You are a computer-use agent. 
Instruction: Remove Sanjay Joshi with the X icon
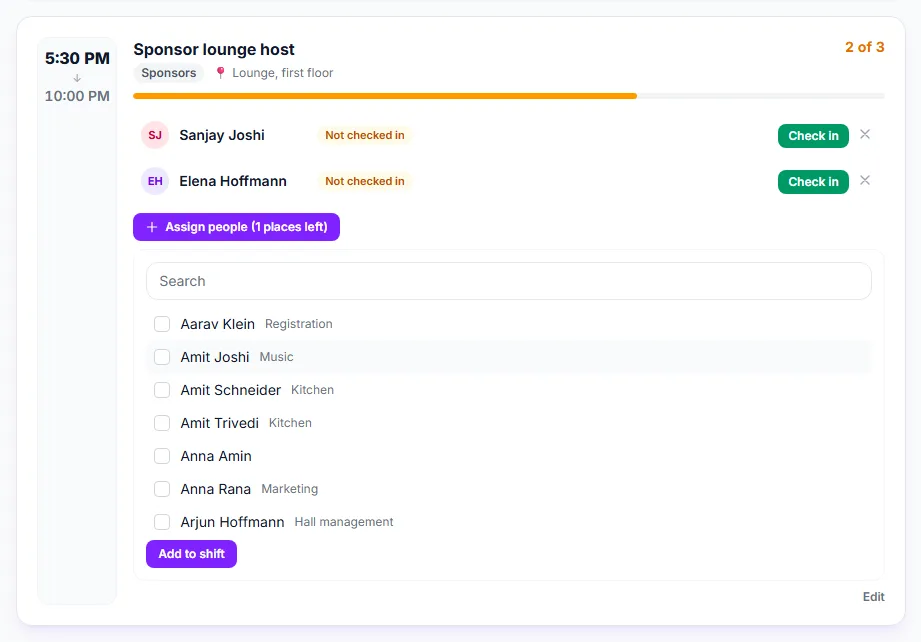pyautogui.click(x=865, y=135)
